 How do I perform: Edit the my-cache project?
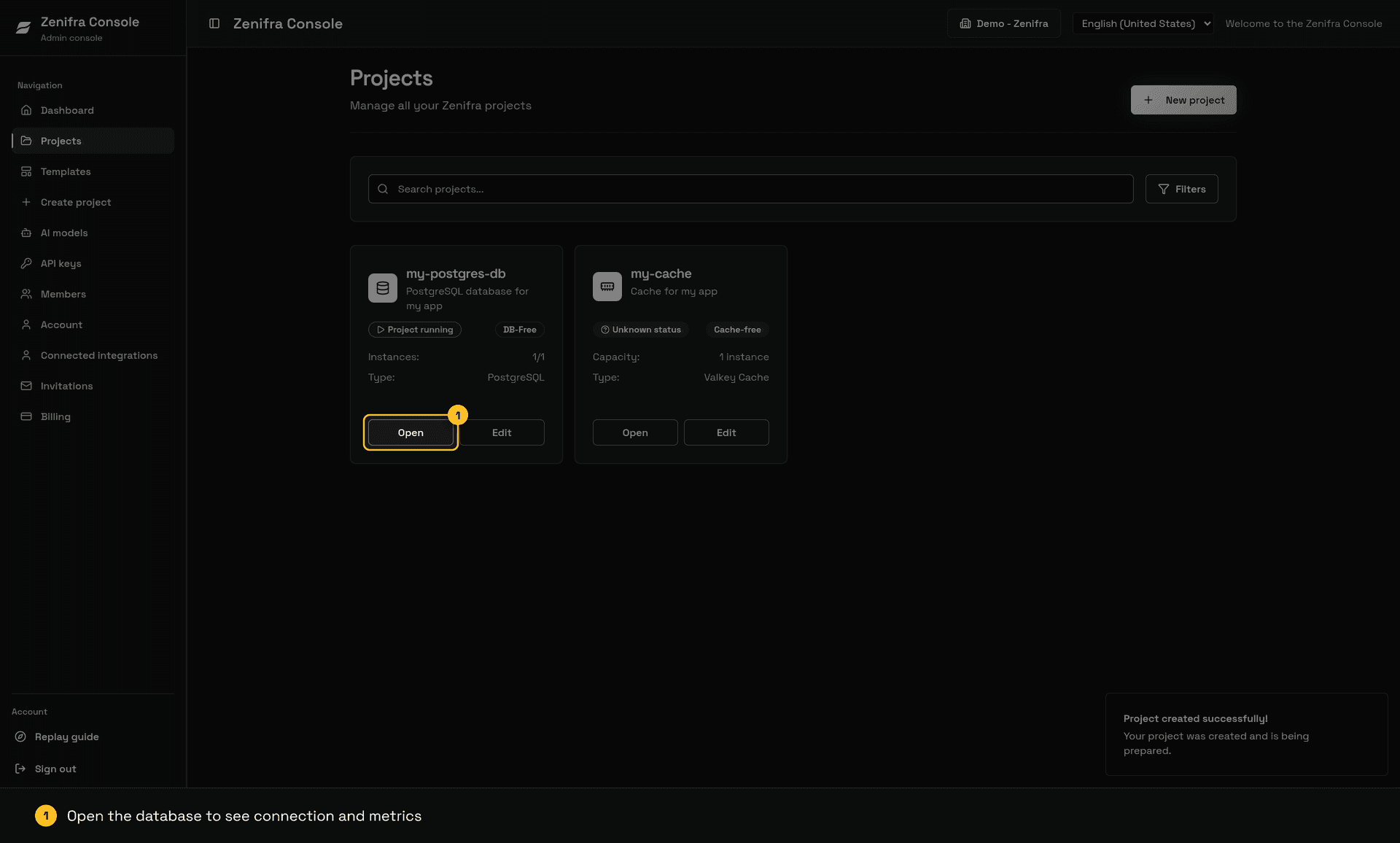(x=726, y=432)
